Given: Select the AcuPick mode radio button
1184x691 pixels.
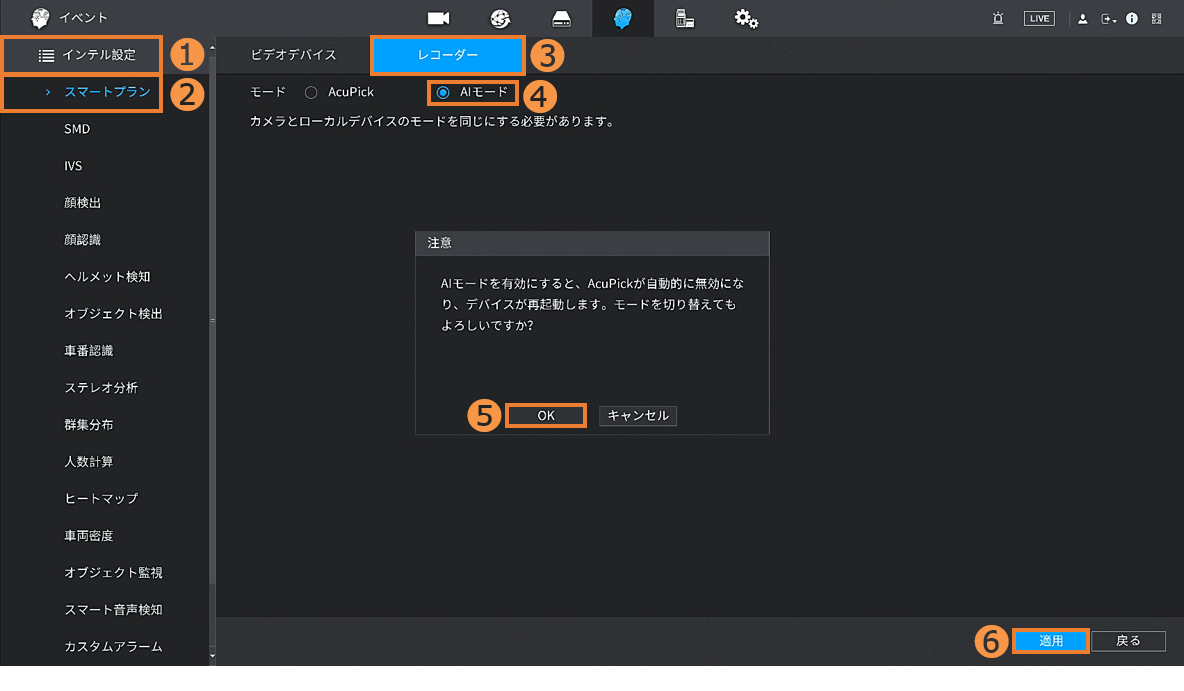Looking at the screenshot, I should click(311, 92).
